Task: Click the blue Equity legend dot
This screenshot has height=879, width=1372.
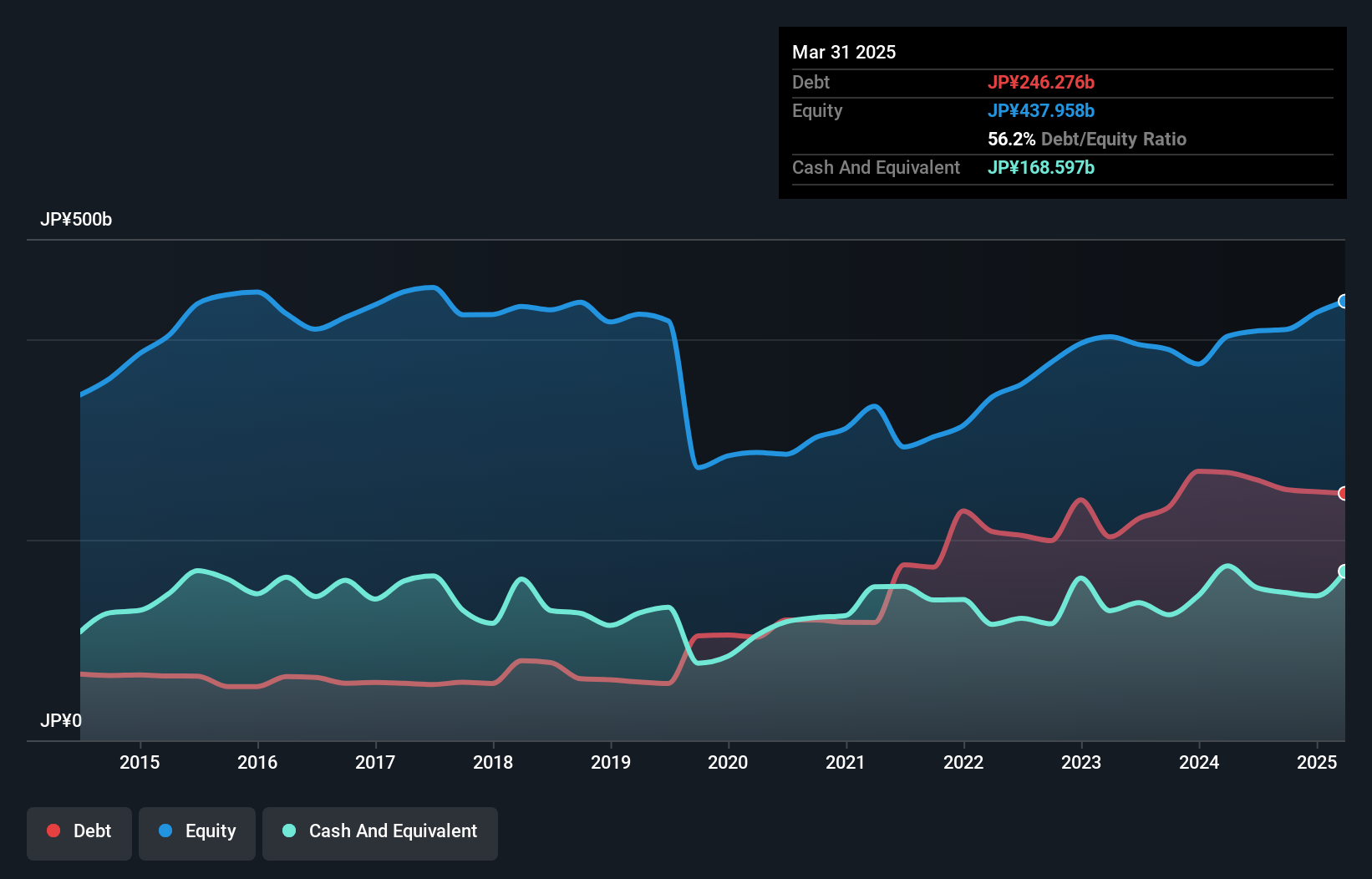Action: coord(165,831)
